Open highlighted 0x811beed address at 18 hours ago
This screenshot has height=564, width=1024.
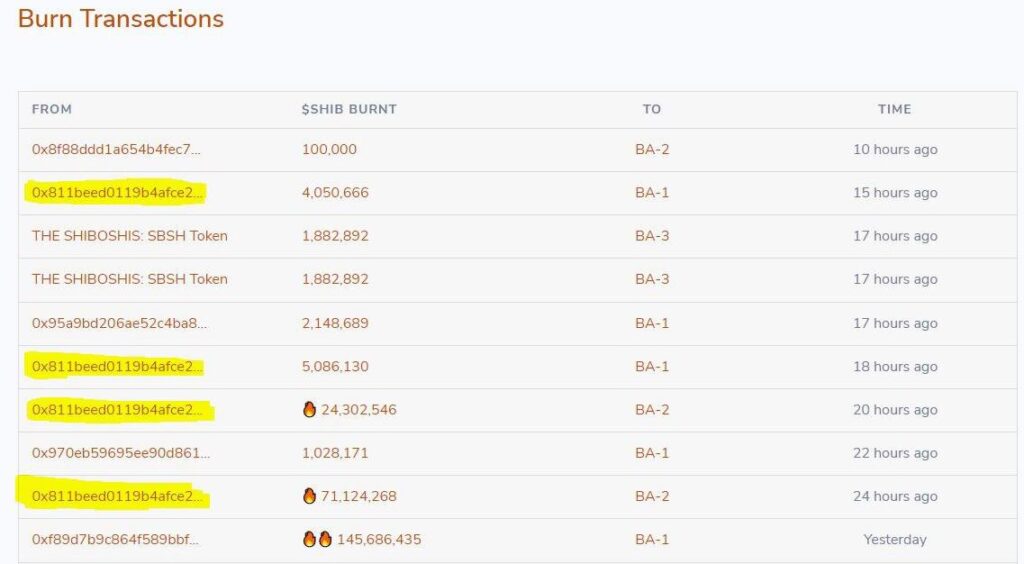click(118, 366)
